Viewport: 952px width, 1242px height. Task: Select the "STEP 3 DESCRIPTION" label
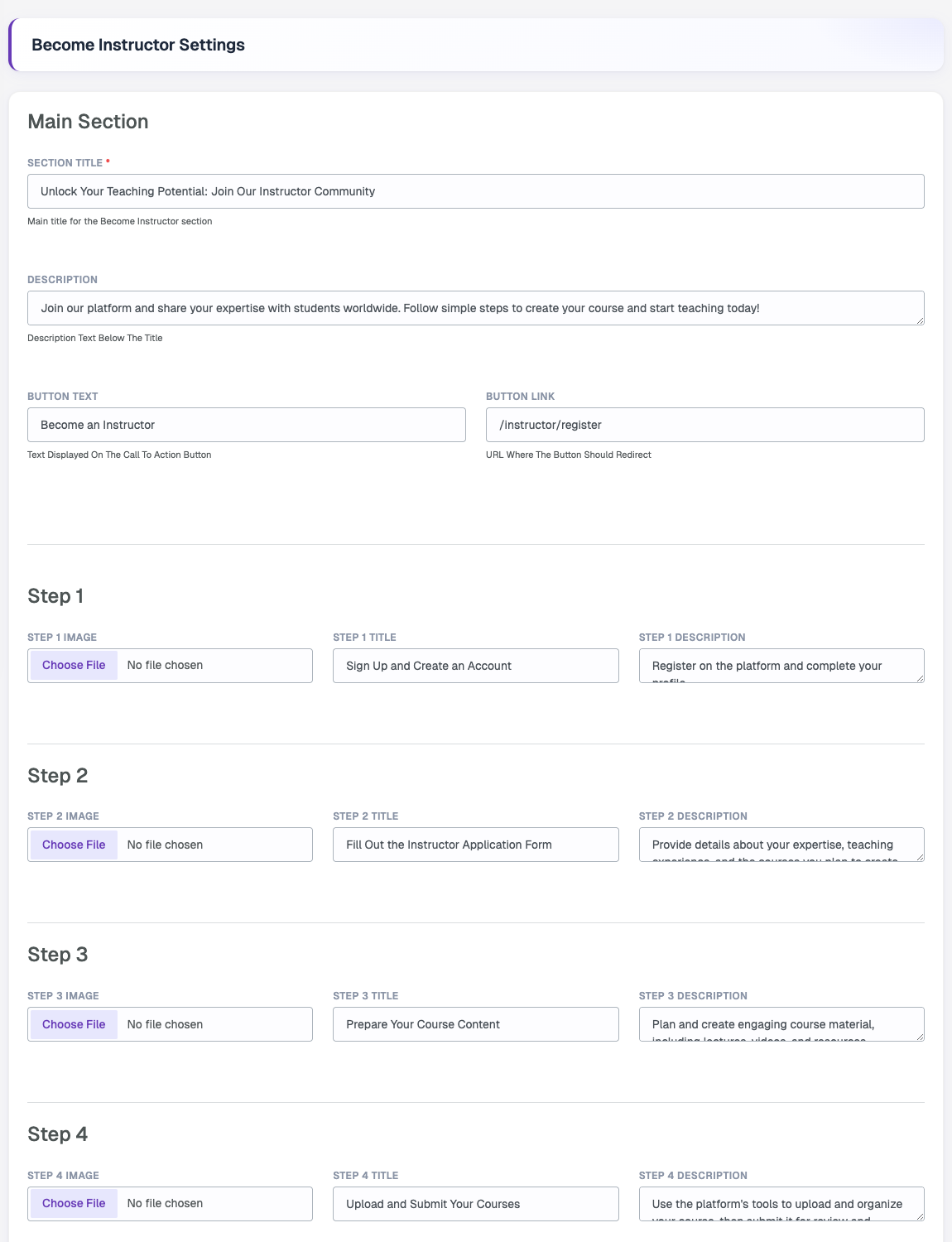pyautogui.click(x=693, y=996)
